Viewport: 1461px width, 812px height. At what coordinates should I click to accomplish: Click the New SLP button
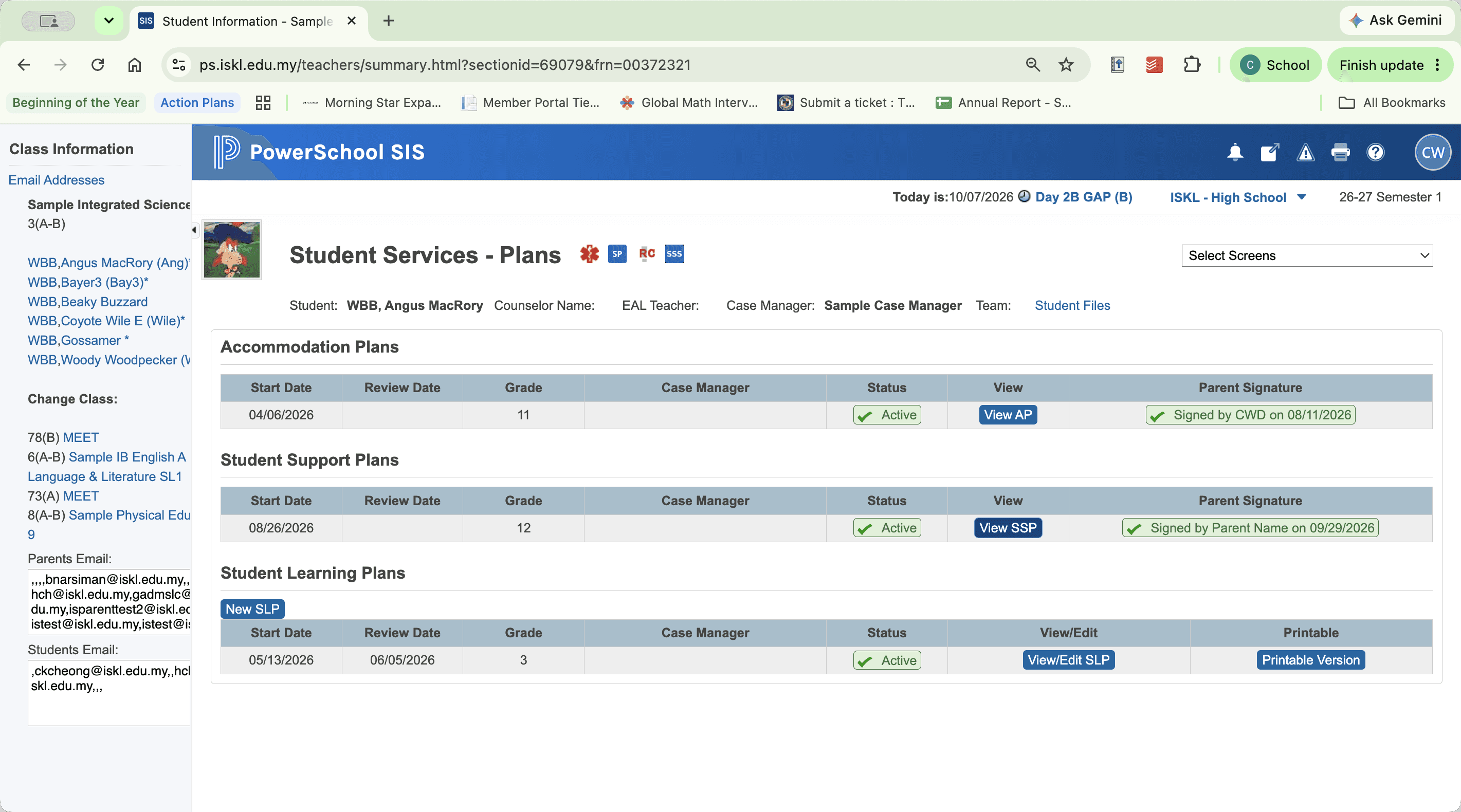(252, 608)
